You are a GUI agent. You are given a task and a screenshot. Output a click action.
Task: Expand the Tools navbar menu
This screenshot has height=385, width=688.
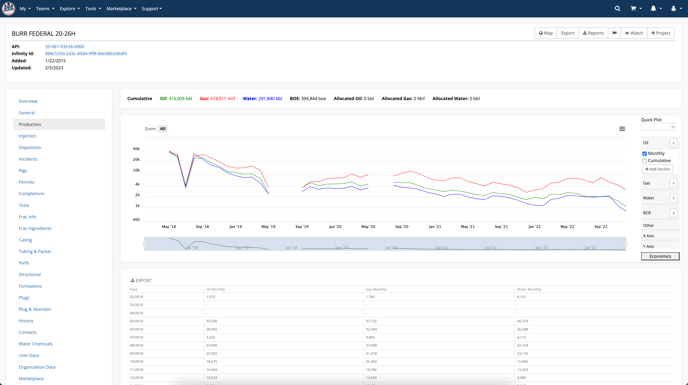[93, 8]
